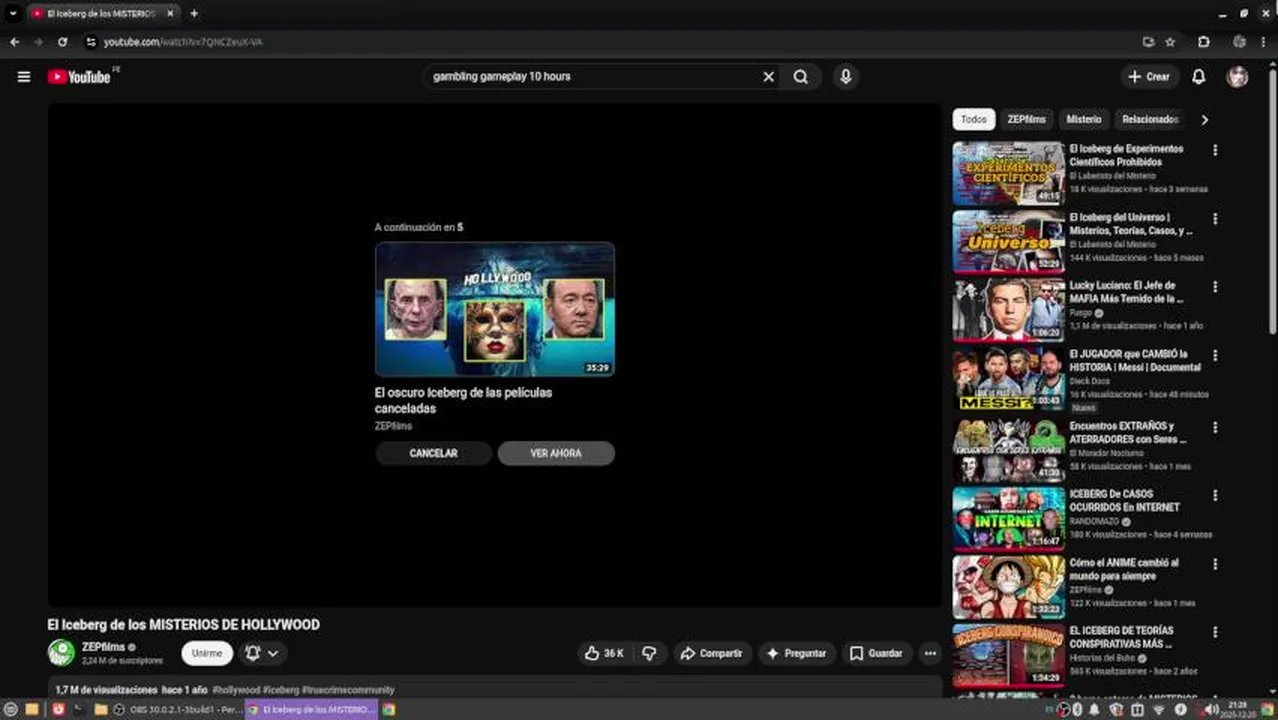Viewport: 1278px width, 720px height.
Task: Open the Crear create menu
Action: coord(1148,77)
